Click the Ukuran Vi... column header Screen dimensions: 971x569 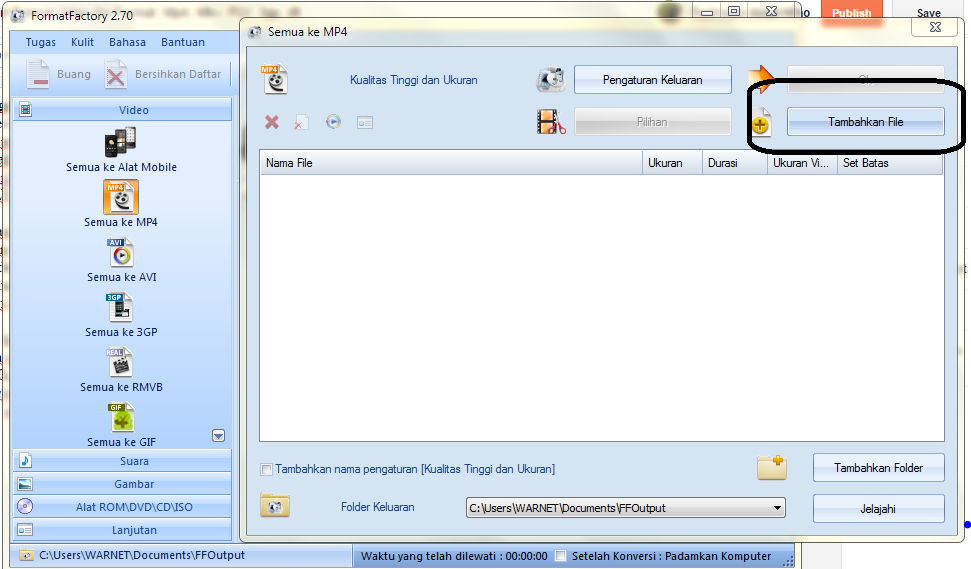point(802,163)
